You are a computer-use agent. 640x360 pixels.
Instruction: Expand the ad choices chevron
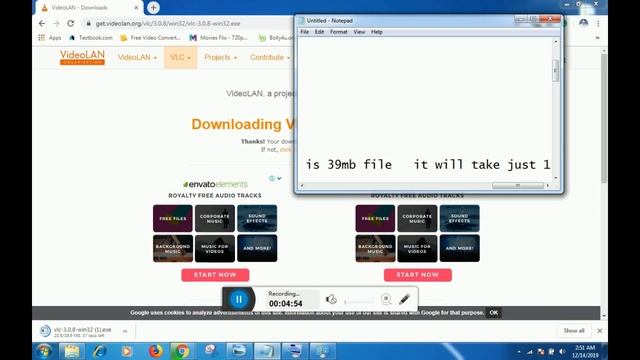coord(279,178)
